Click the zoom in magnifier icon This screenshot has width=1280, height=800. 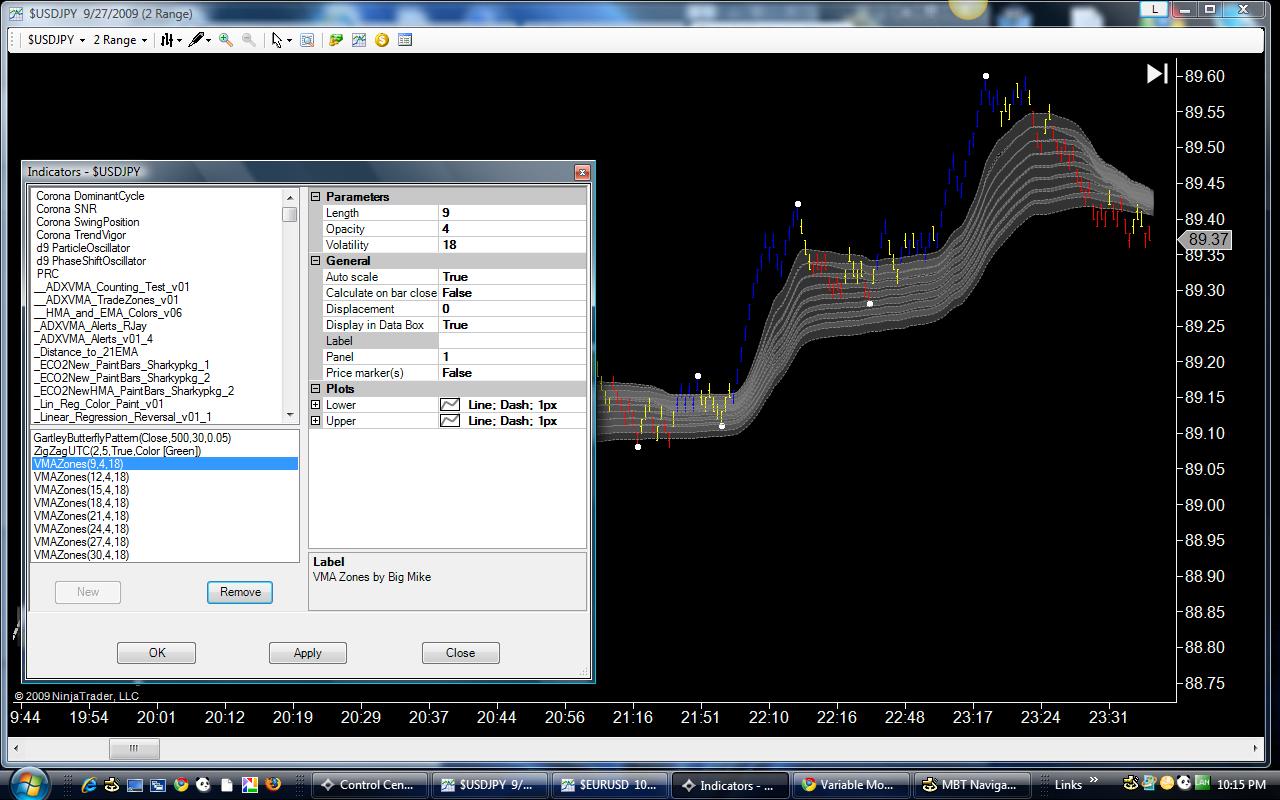pyautogui.click(x=226, y=40)
